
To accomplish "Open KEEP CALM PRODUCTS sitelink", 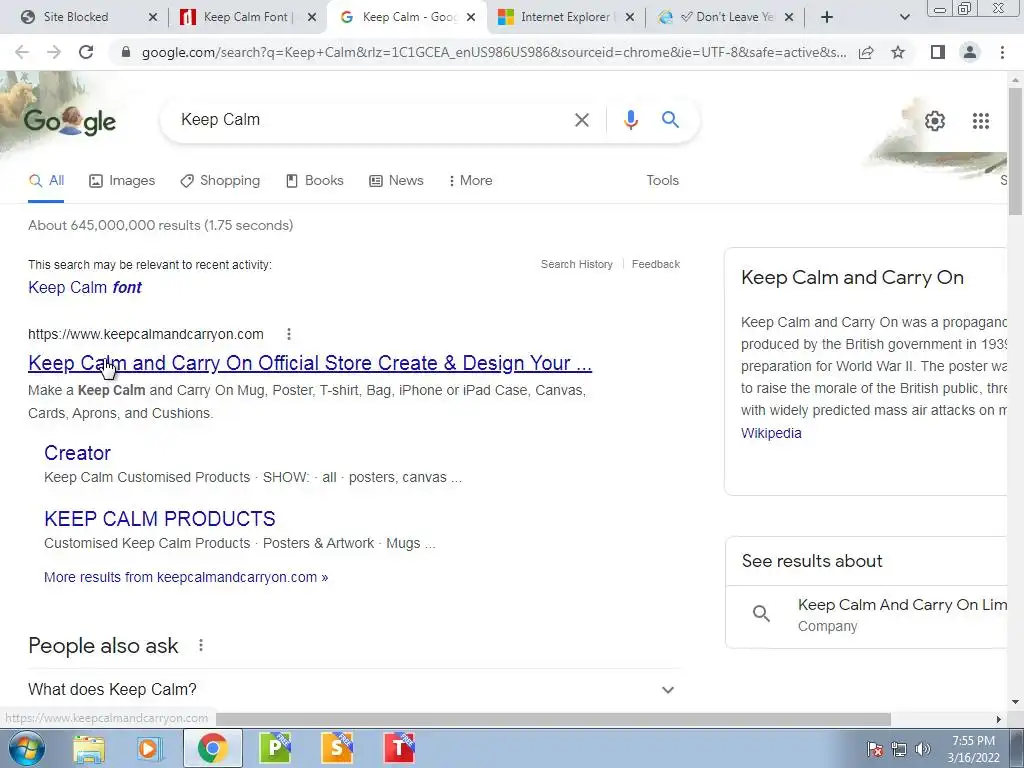I will 160,519.
